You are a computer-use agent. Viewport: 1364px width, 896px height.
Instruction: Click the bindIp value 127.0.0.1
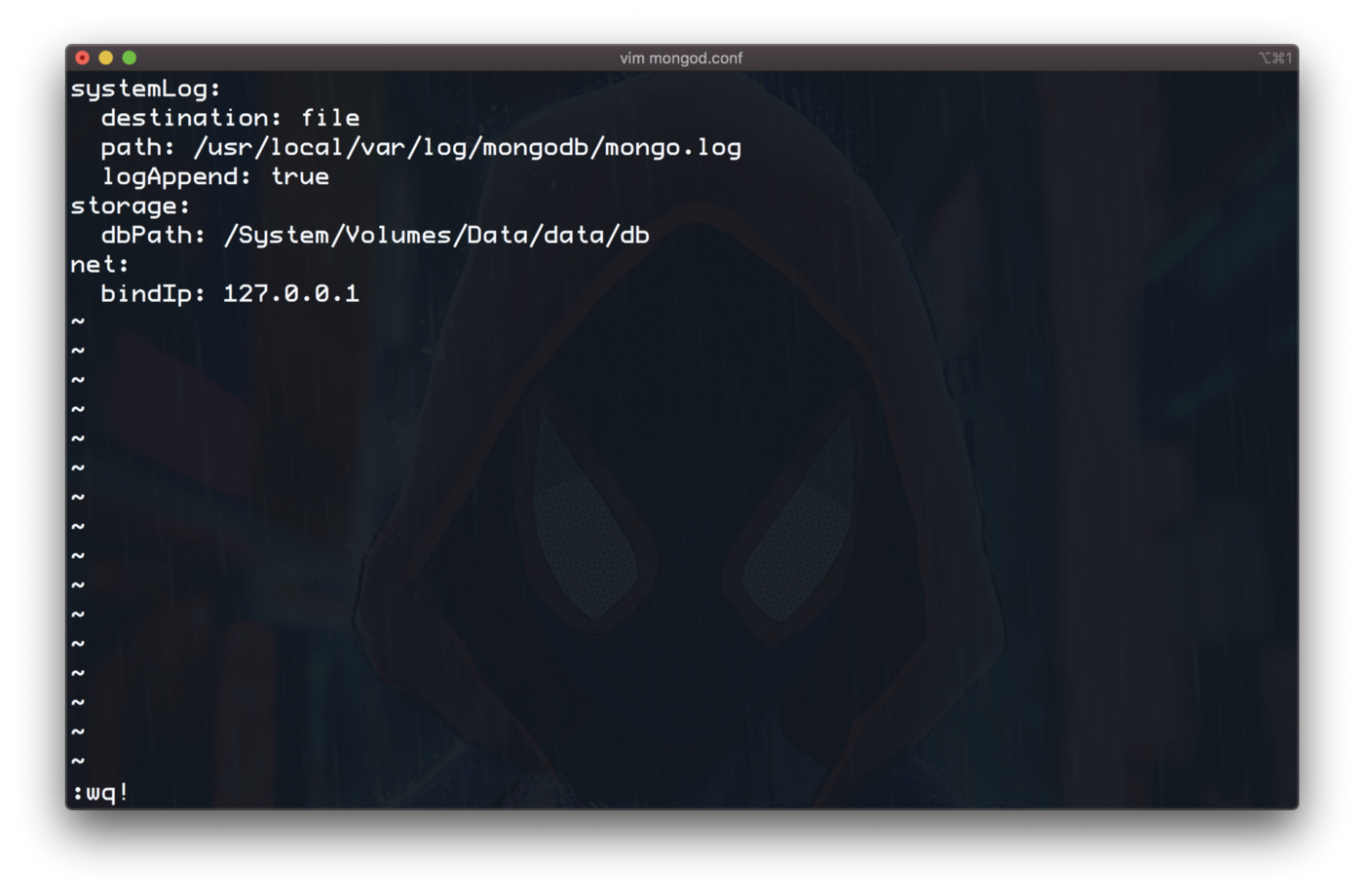coord(291,293)
